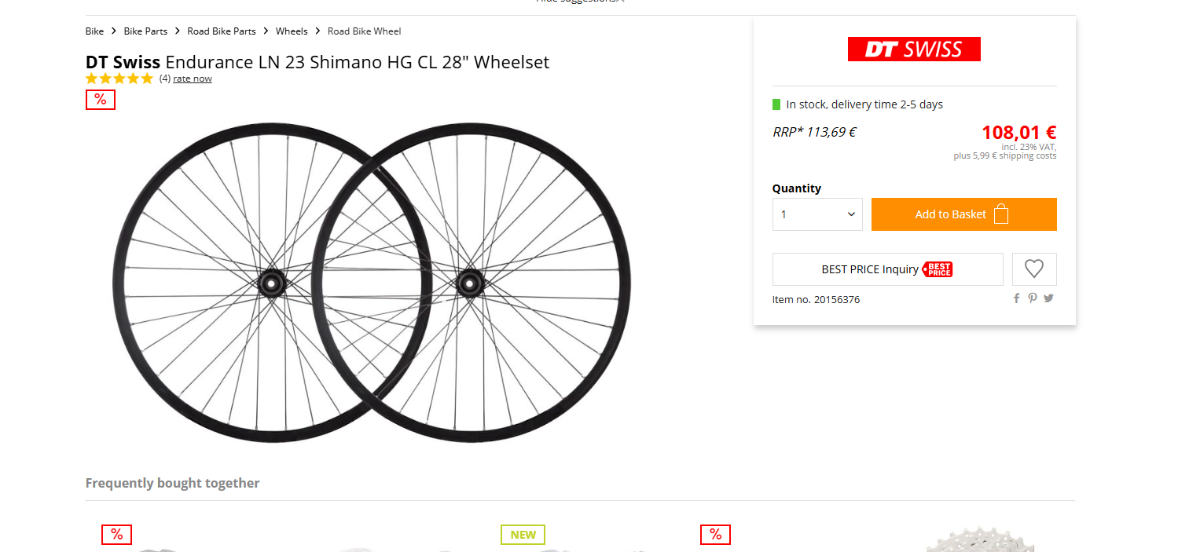Click Add to Basket
This screenshot has height=552, width=1200.
963,214
